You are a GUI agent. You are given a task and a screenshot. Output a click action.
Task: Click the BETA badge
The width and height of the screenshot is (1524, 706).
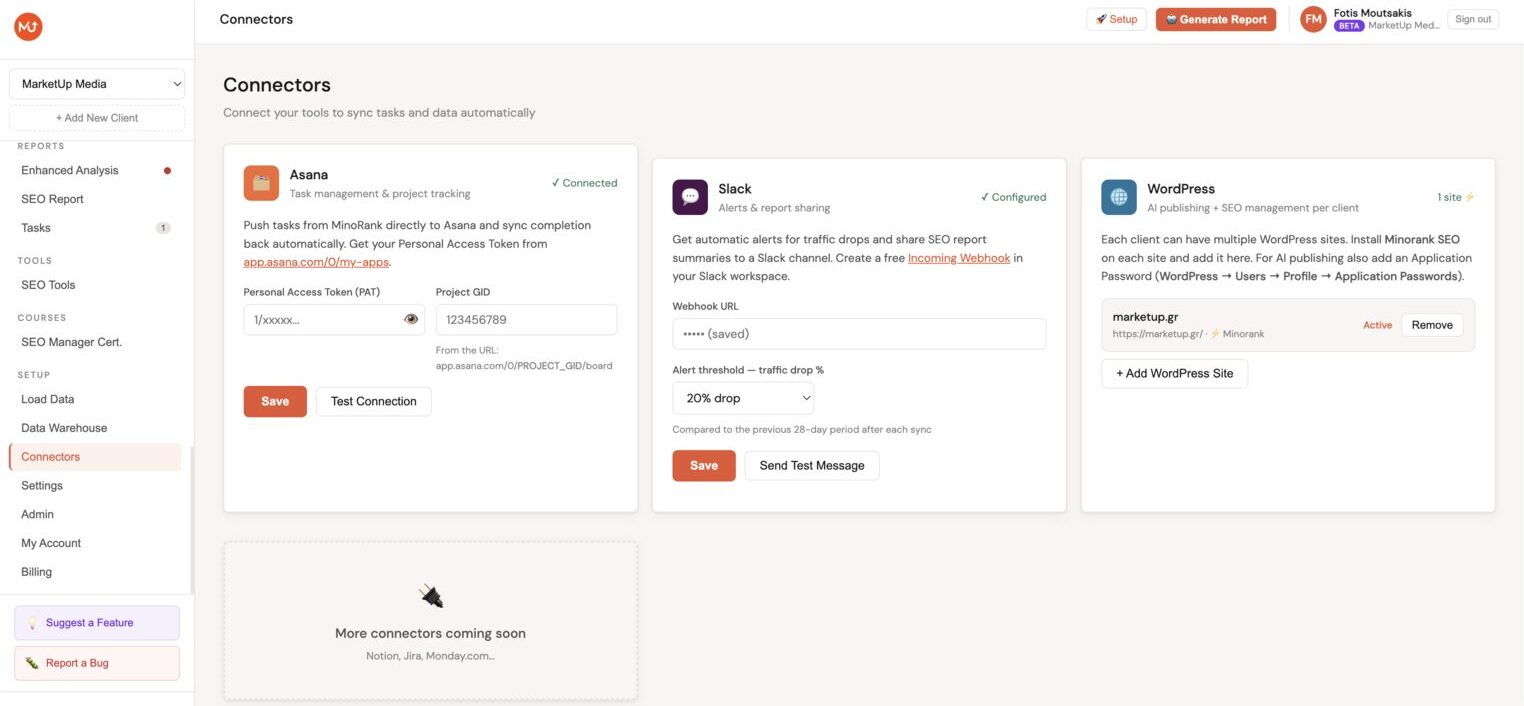tap(1349, 26)
